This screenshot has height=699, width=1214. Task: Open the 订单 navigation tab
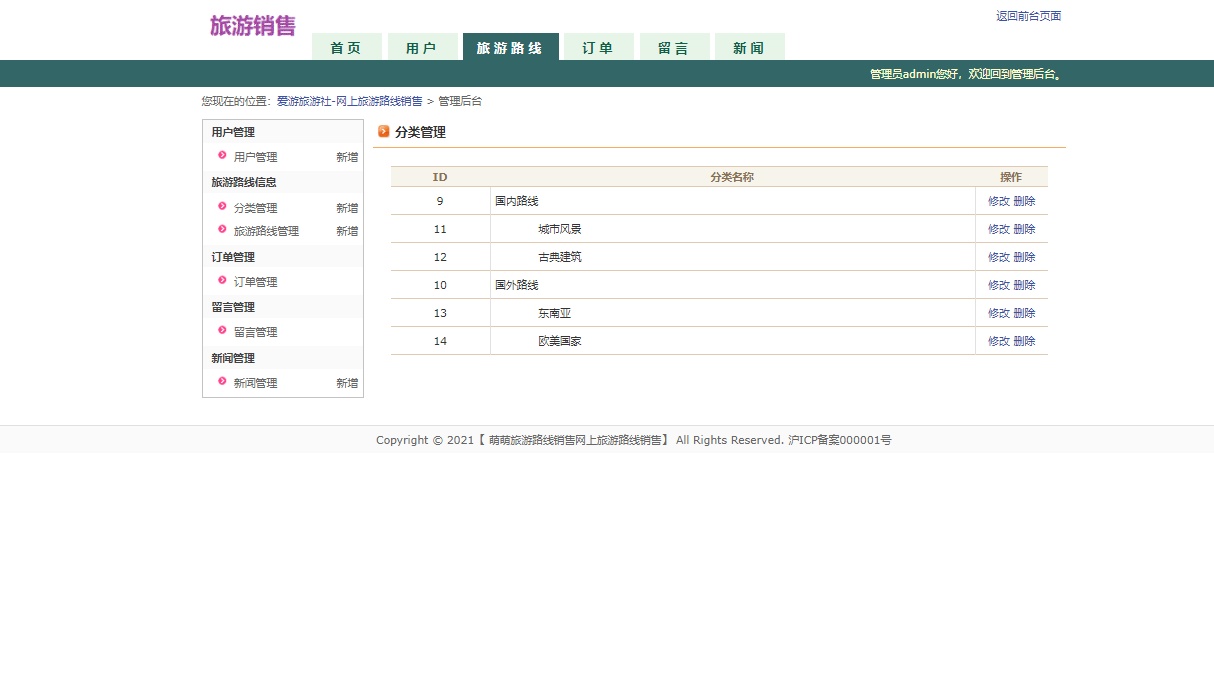pyautogui.click(x=598, y=46)
